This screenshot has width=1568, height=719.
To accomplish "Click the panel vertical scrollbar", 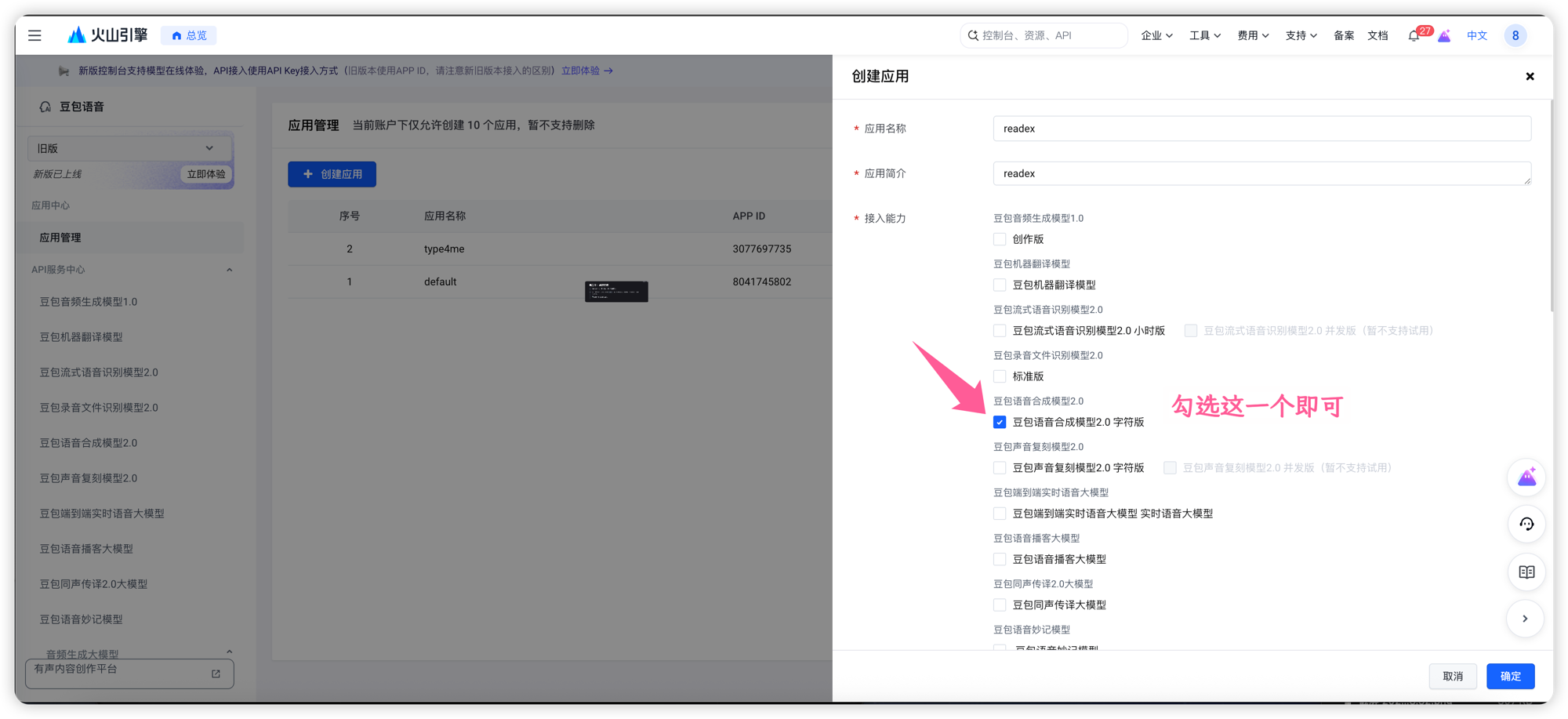I will (x=1550, y=204).
